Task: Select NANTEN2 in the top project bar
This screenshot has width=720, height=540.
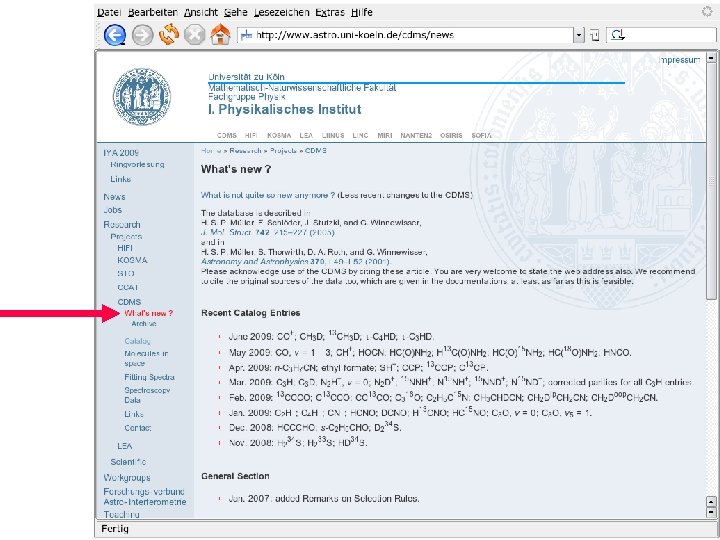Action: 416,135
